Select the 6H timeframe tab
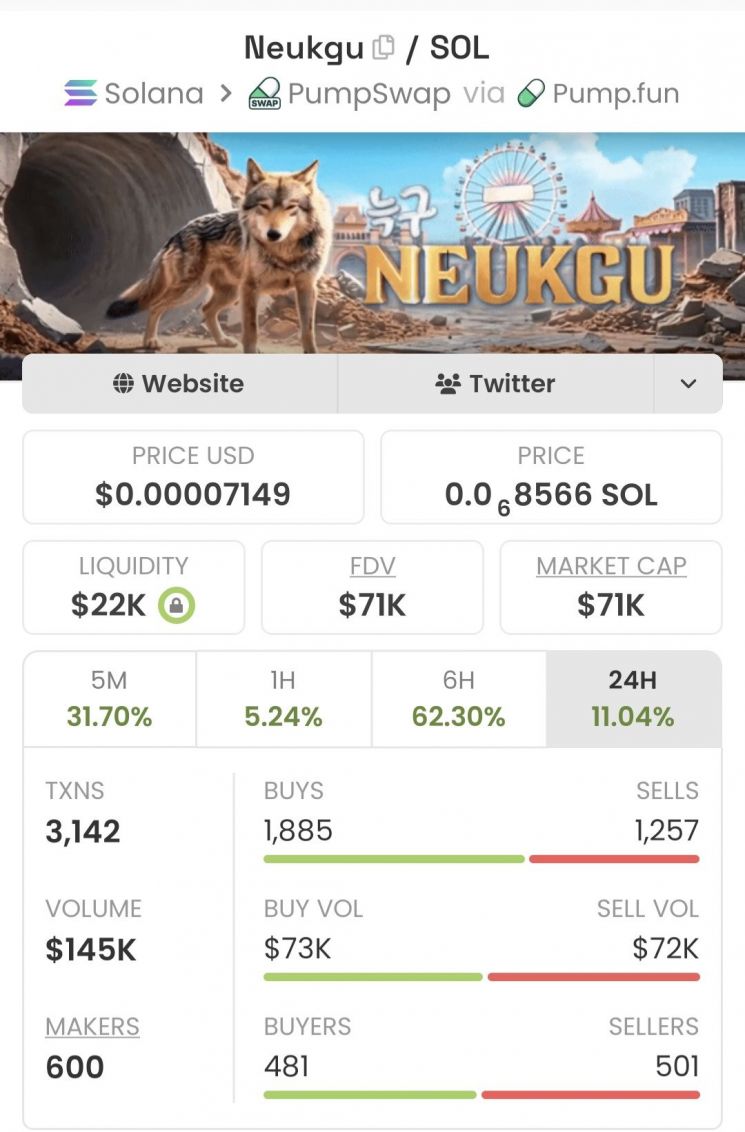The width and height of the screenshot is (745, 1132). click(x=459, y=699)
